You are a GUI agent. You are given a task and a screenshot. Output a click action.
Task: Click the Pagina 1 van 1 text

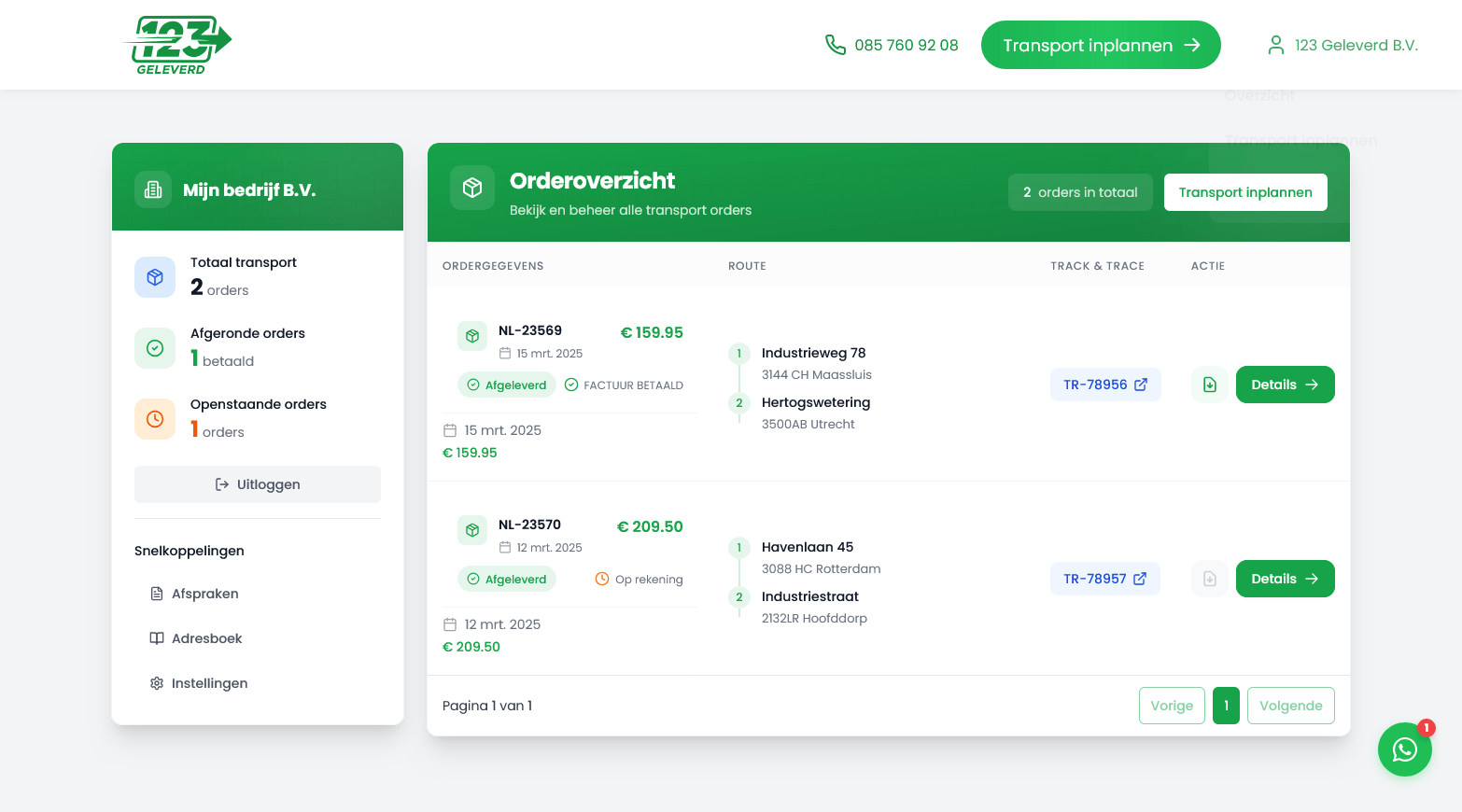click(x=487, y=706)
